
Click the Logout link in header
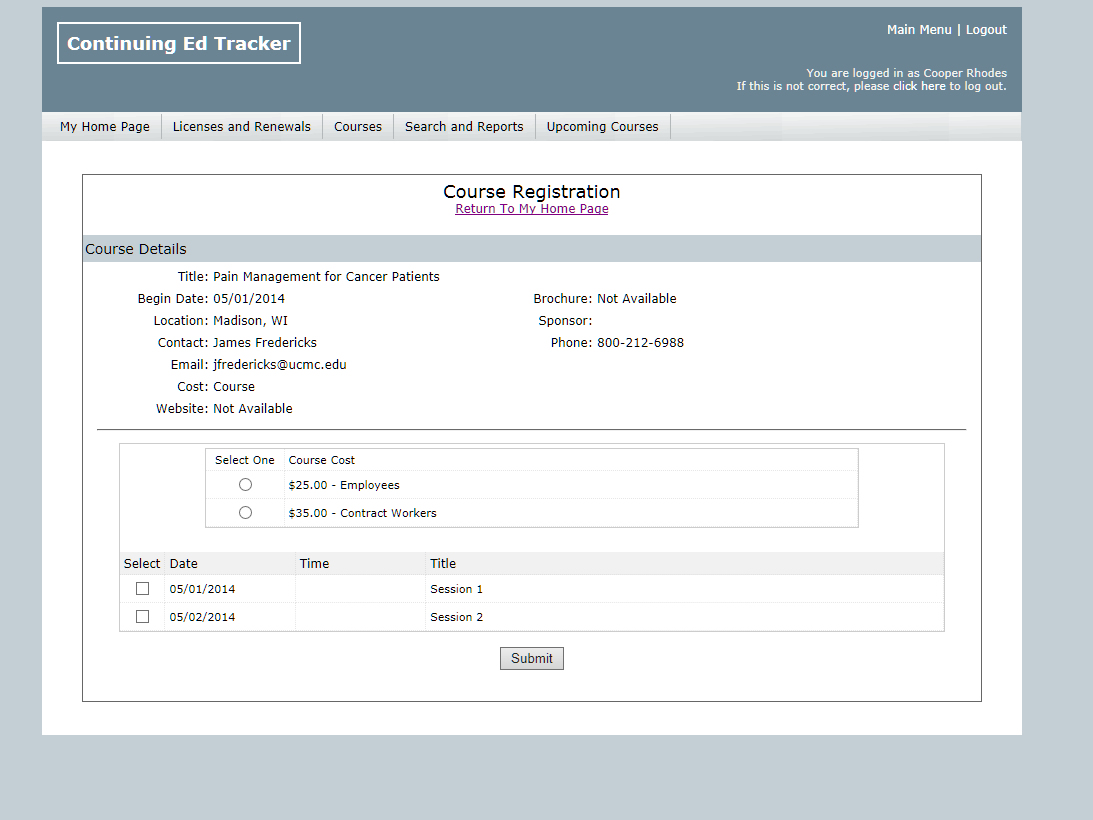coord(986,30)
